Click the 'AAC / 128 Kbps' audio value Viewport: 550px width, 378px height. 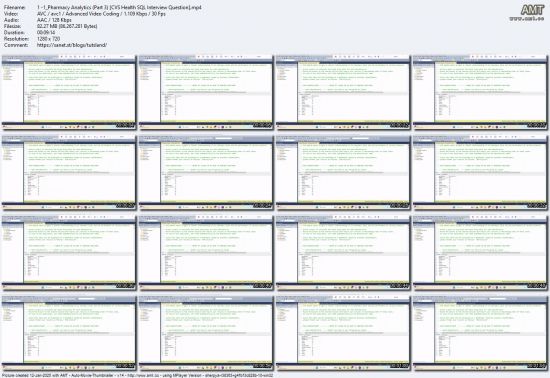coord(54,20)
